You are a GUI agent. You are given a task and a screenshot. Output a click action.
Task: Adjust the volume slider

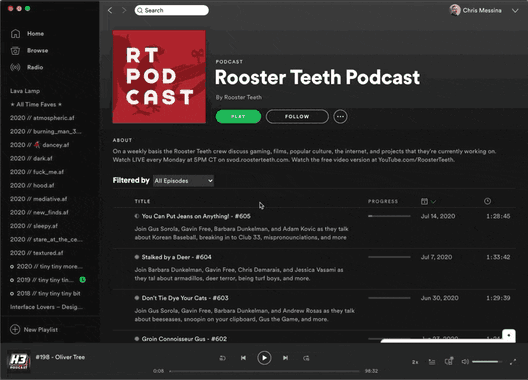tap(487, 362)
